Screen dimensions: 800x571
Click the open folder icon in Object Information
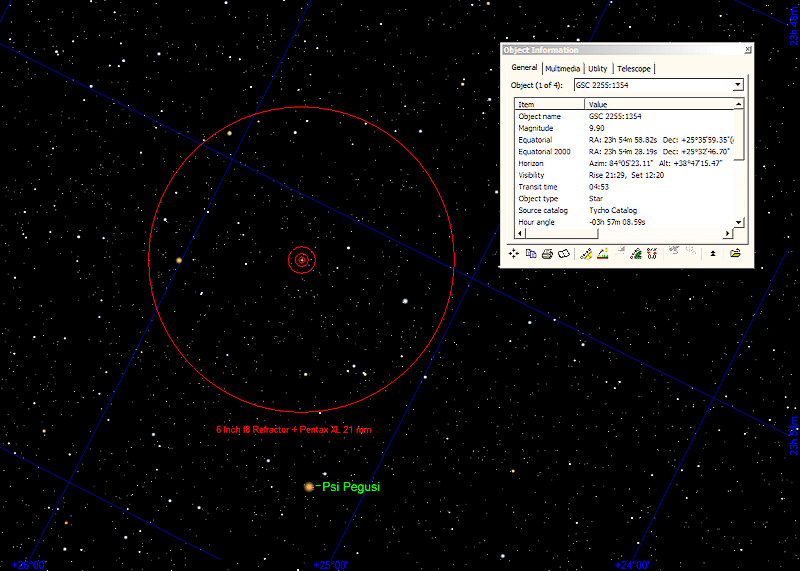pos(735,253)
